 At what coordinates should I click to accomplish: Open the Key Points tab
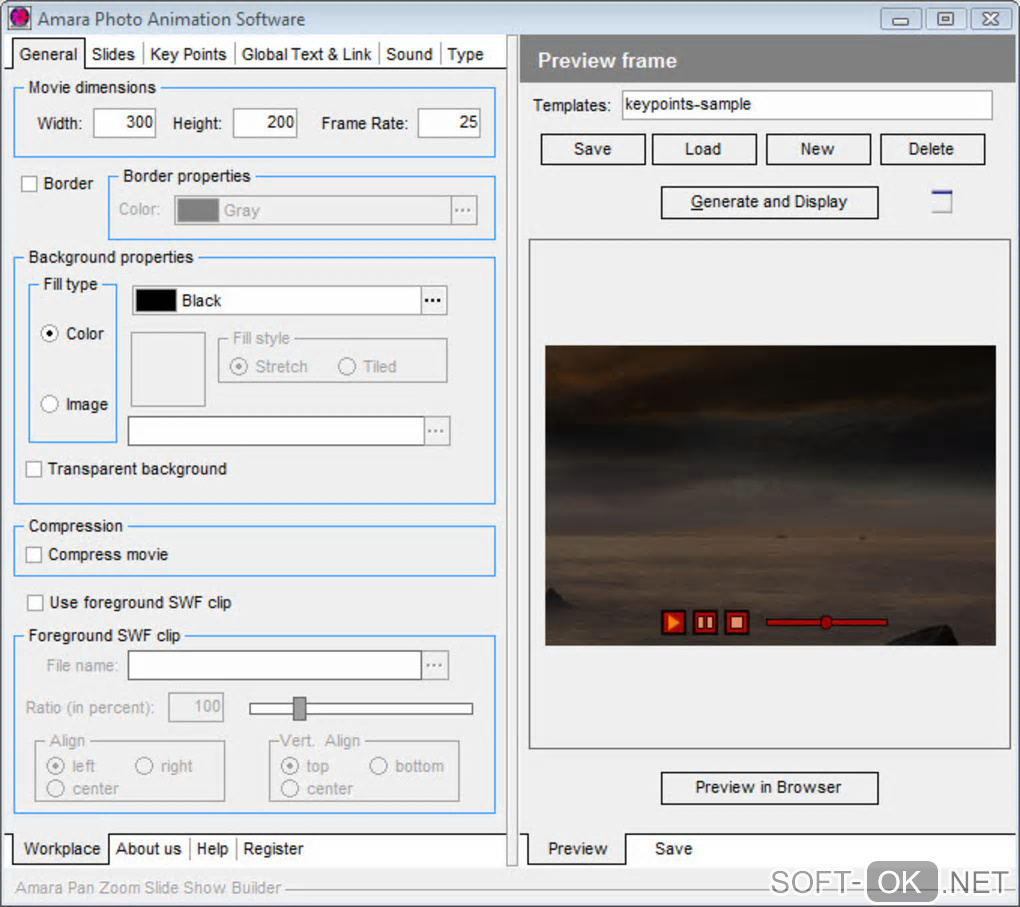click(188, 55)
